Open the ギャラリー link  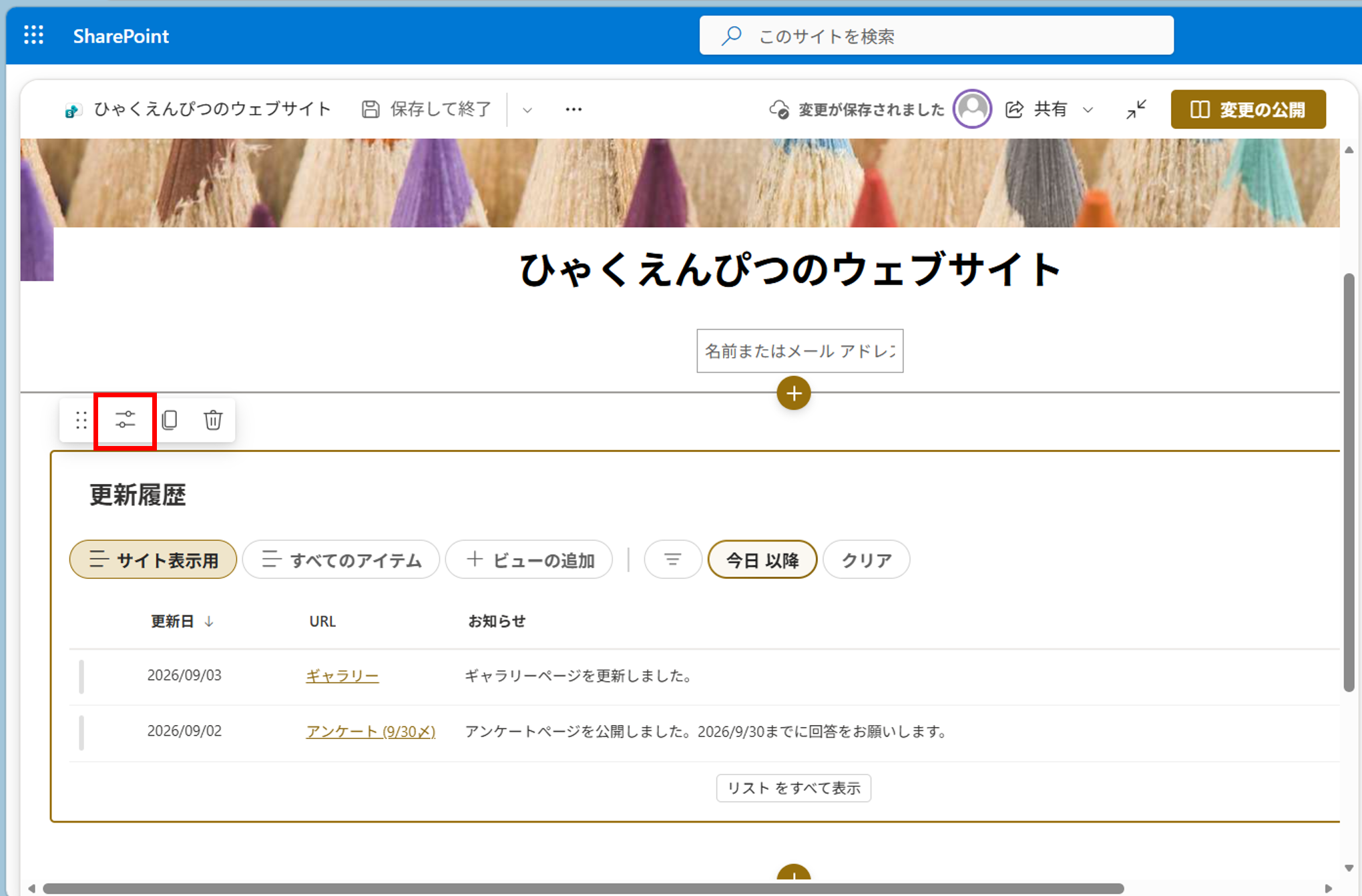(x=342, y=676)
